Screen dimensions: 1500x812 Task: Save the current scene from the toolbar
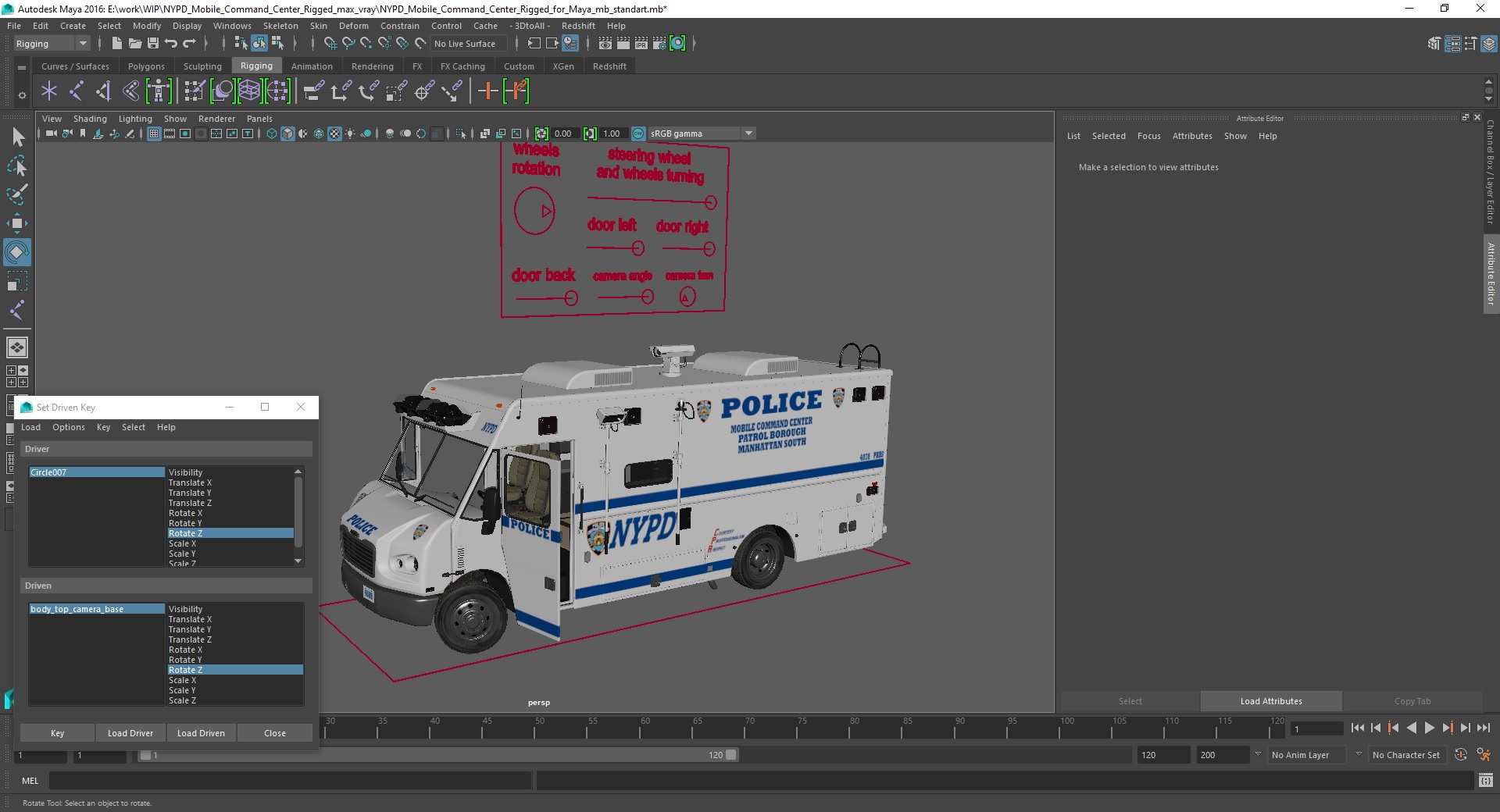click(x=153, y=44)
